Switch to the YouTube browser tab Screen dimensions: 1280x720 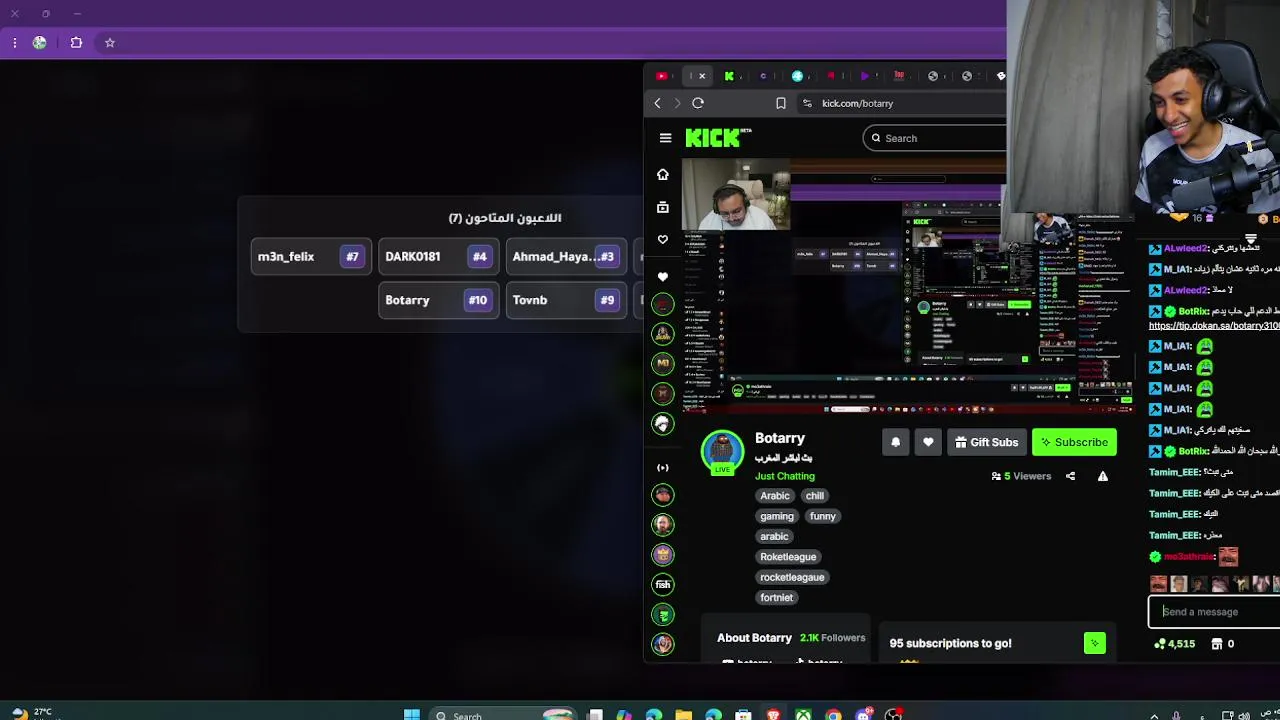point(662,76)
